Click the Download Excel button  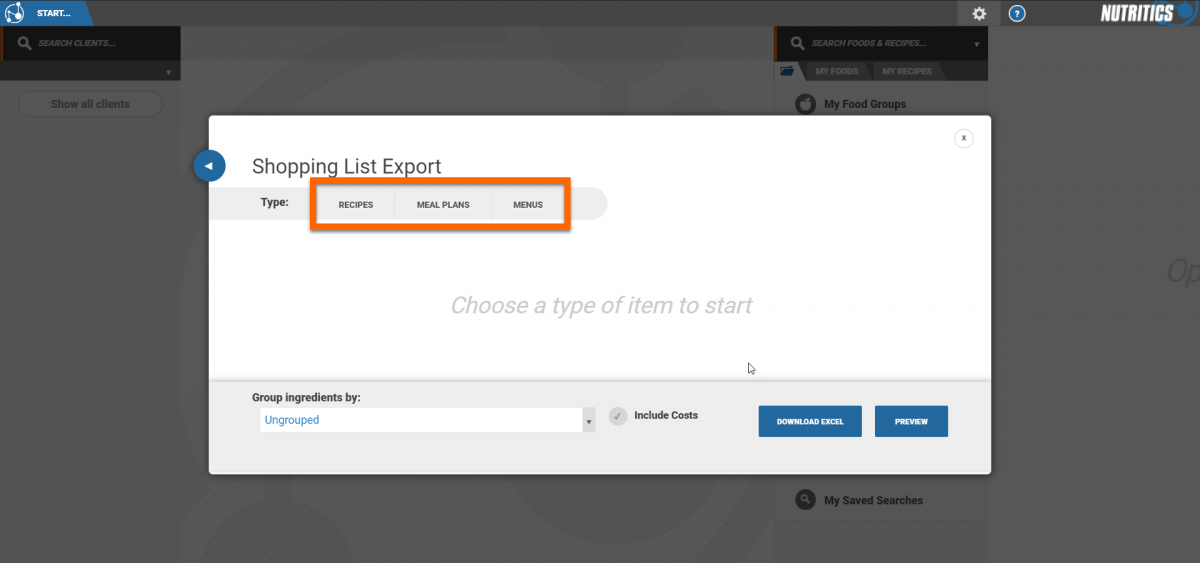810,422
